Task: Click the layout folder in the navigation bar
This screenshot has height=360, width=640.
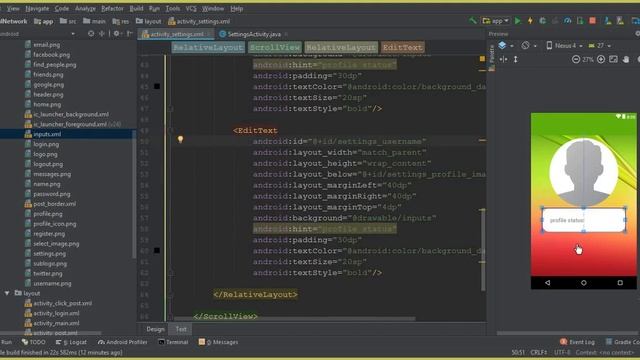Action: [x=149, y=21]
